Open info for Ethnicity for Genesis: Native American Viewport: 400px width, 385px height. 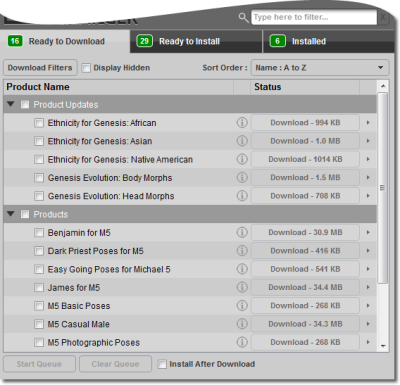point(242,159)
